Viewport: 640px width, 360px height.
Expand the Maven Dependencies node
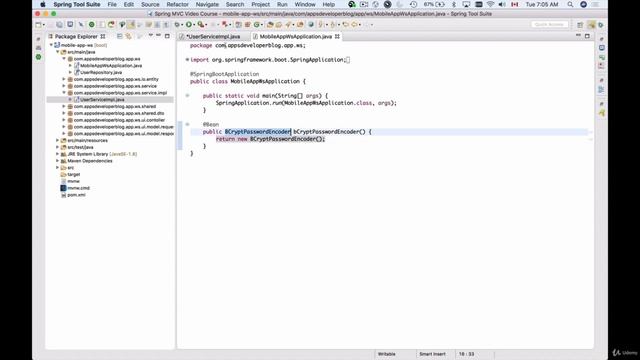[x=58, y=161]
